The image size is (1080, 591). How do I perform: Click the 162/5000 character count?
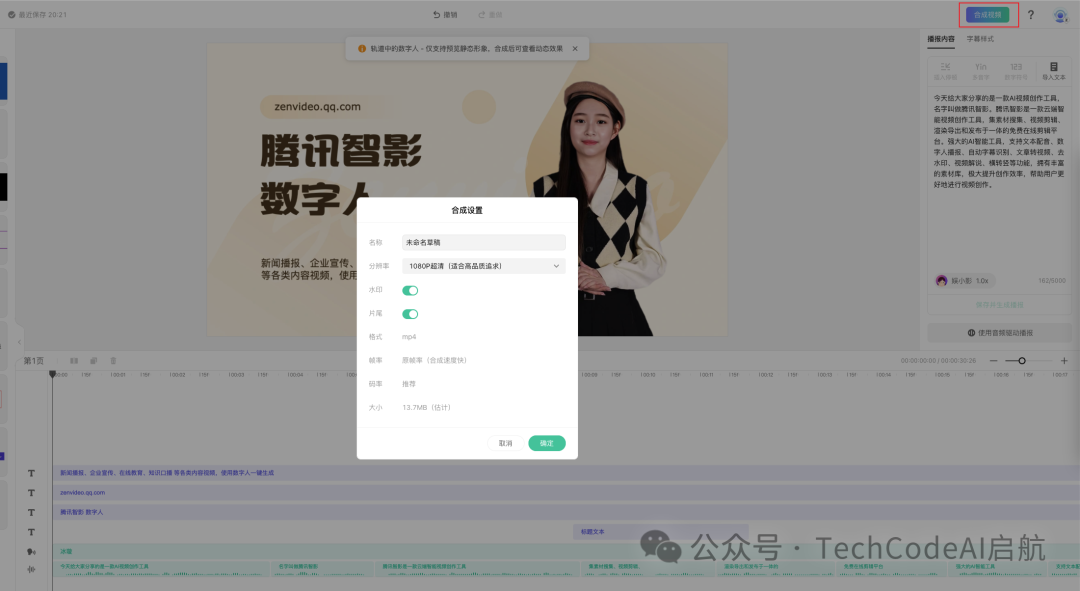click(1052, 280)
